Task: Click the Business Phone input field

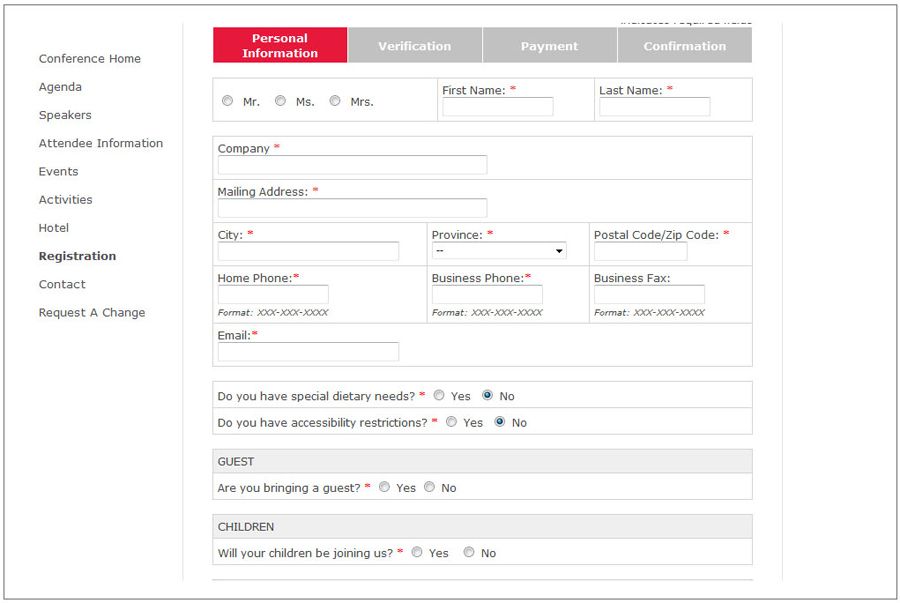Action: 487,294
